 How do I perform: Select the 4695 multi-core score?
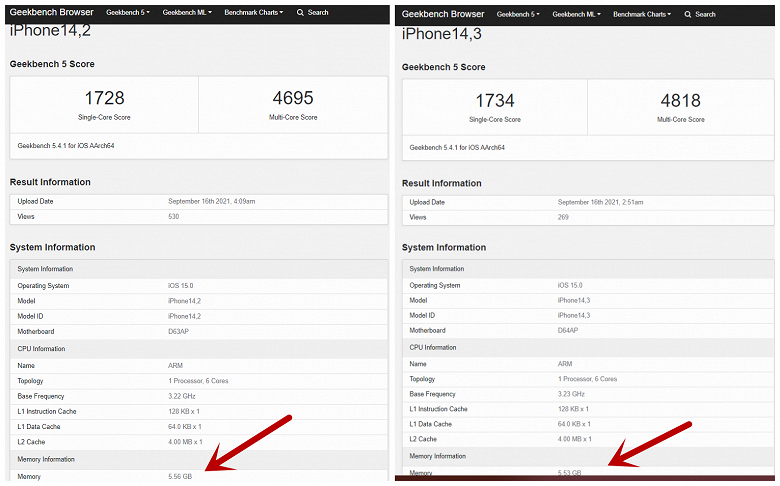(292, 98)
